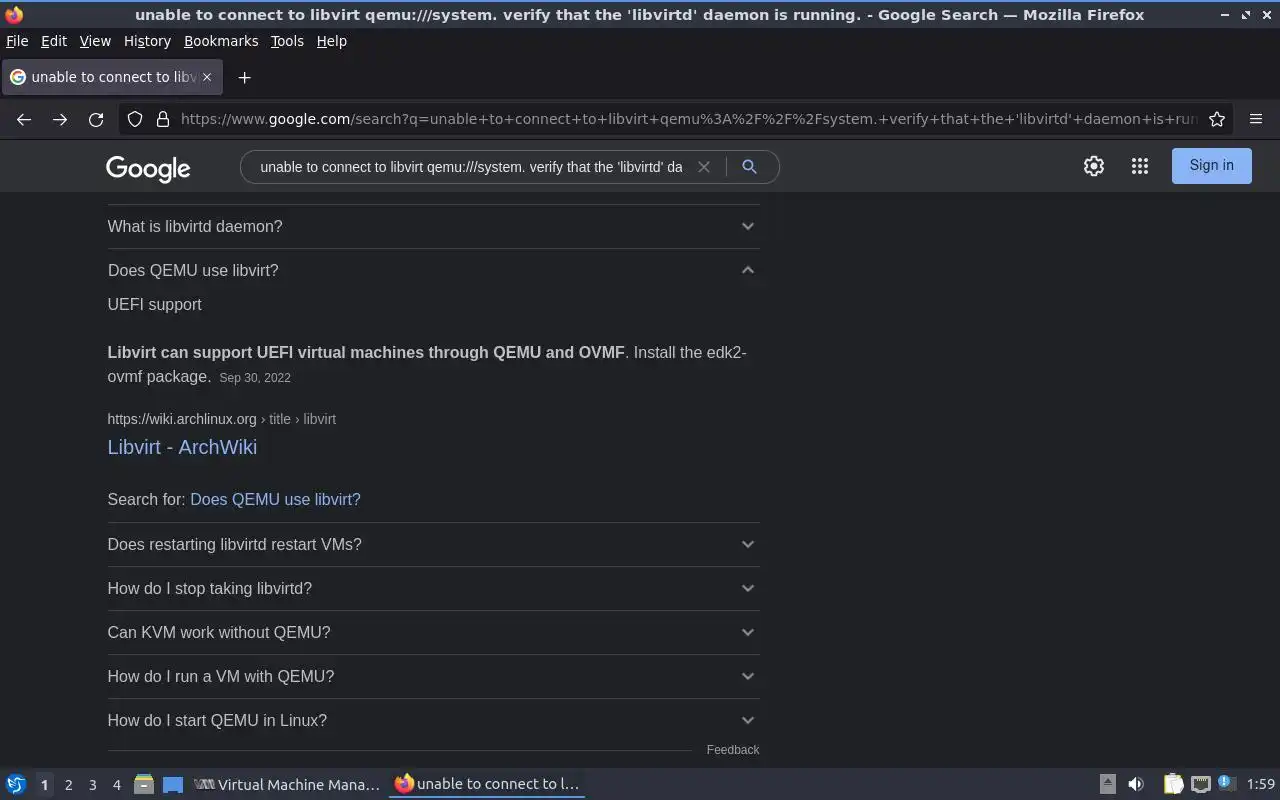Expand 'How do I run a VM with QEMU?'

point(433,676)
